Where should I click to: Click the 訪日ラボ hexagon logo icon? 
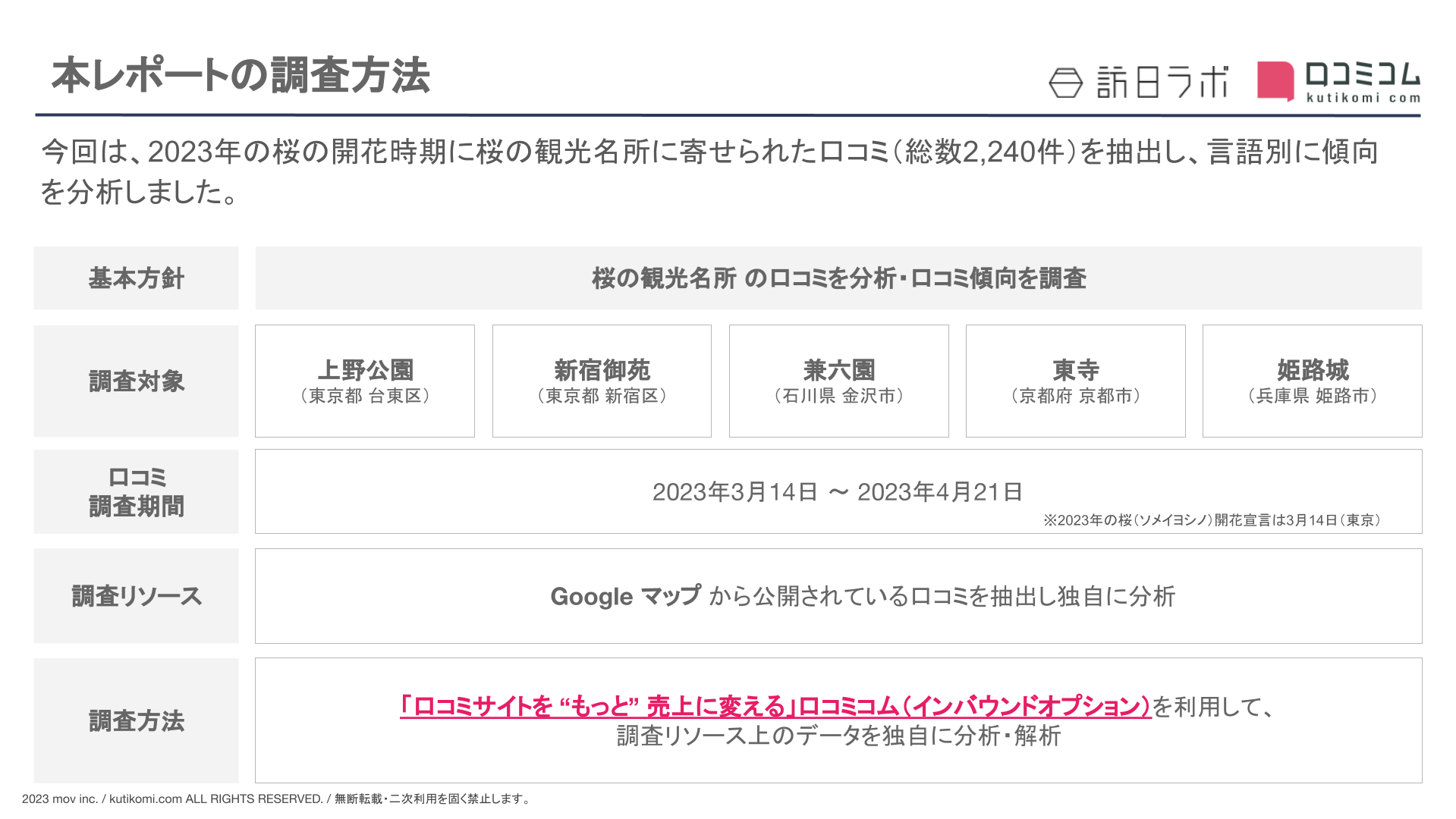click(1064, 83)
